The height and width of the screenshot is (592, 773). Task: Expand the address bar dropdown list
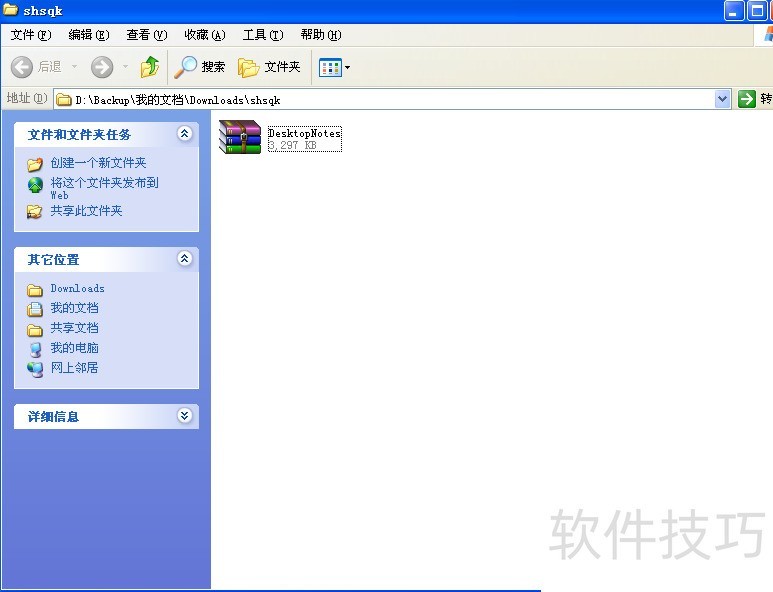tap(723, 99)
